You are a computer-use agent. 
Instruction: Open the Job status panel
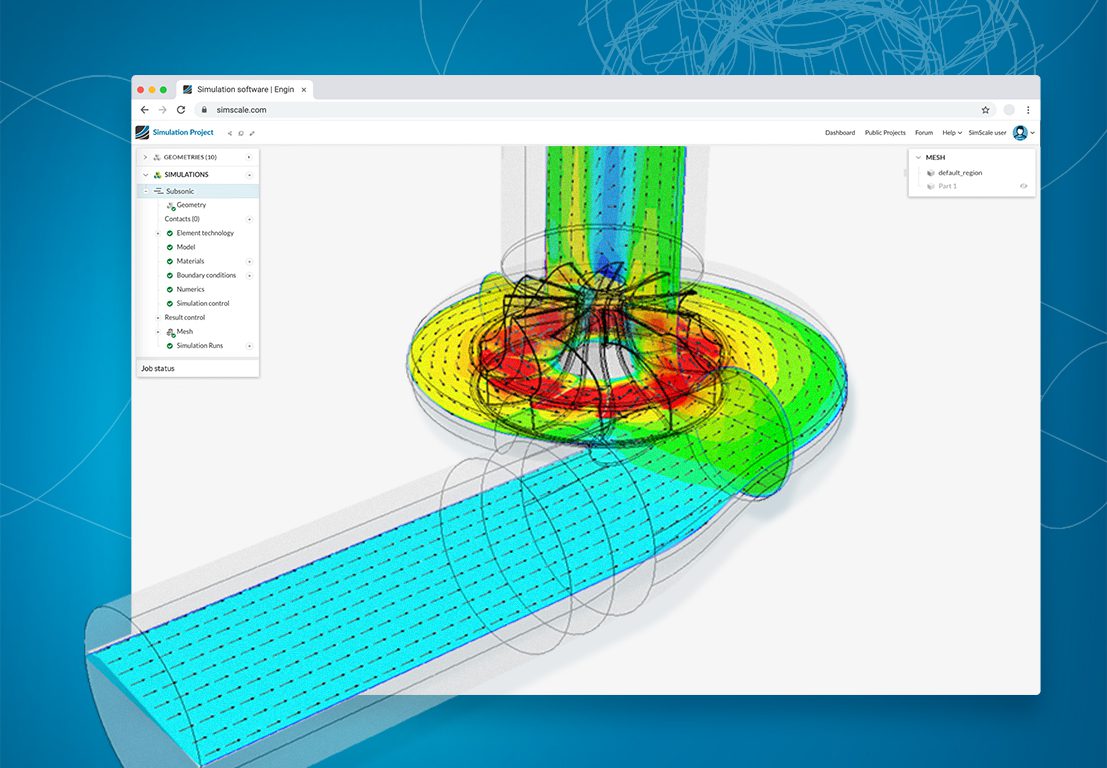[x=198, y=368]
